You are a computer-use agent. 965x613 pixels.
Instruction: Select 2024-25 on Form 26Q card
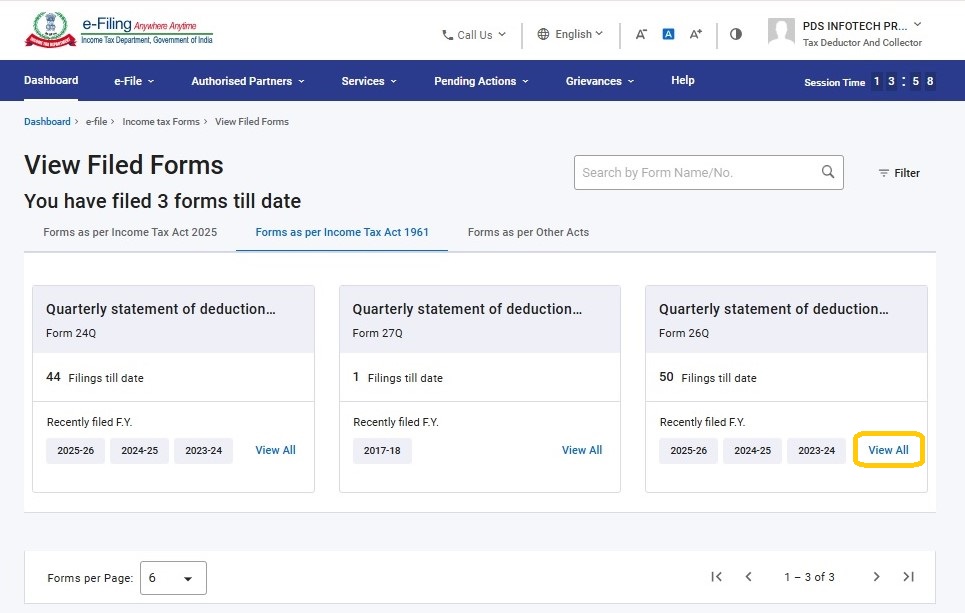(753, 451)
